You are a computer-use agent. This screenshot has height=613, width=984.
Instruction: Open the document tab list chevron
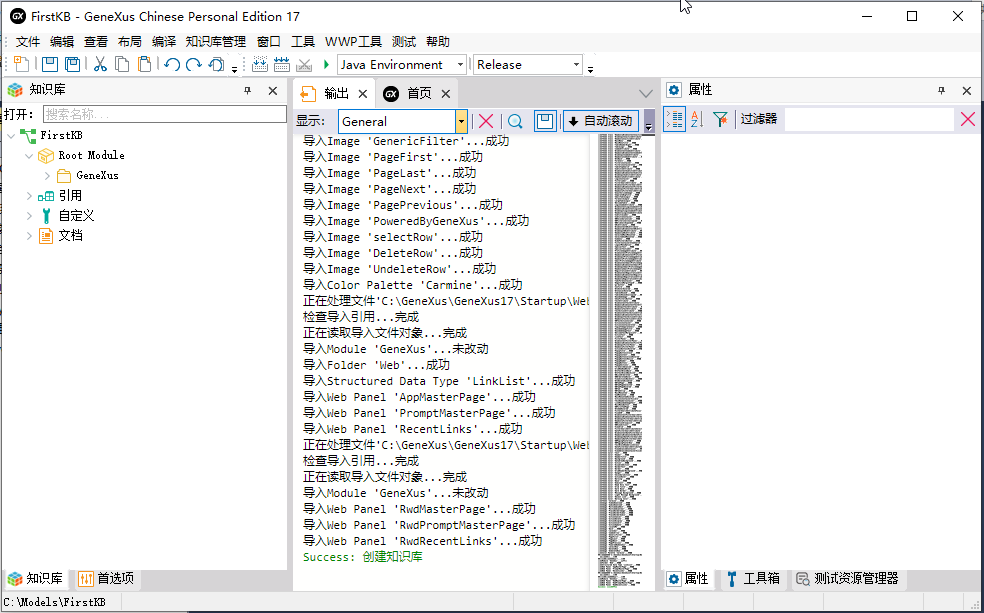(646, 94)
